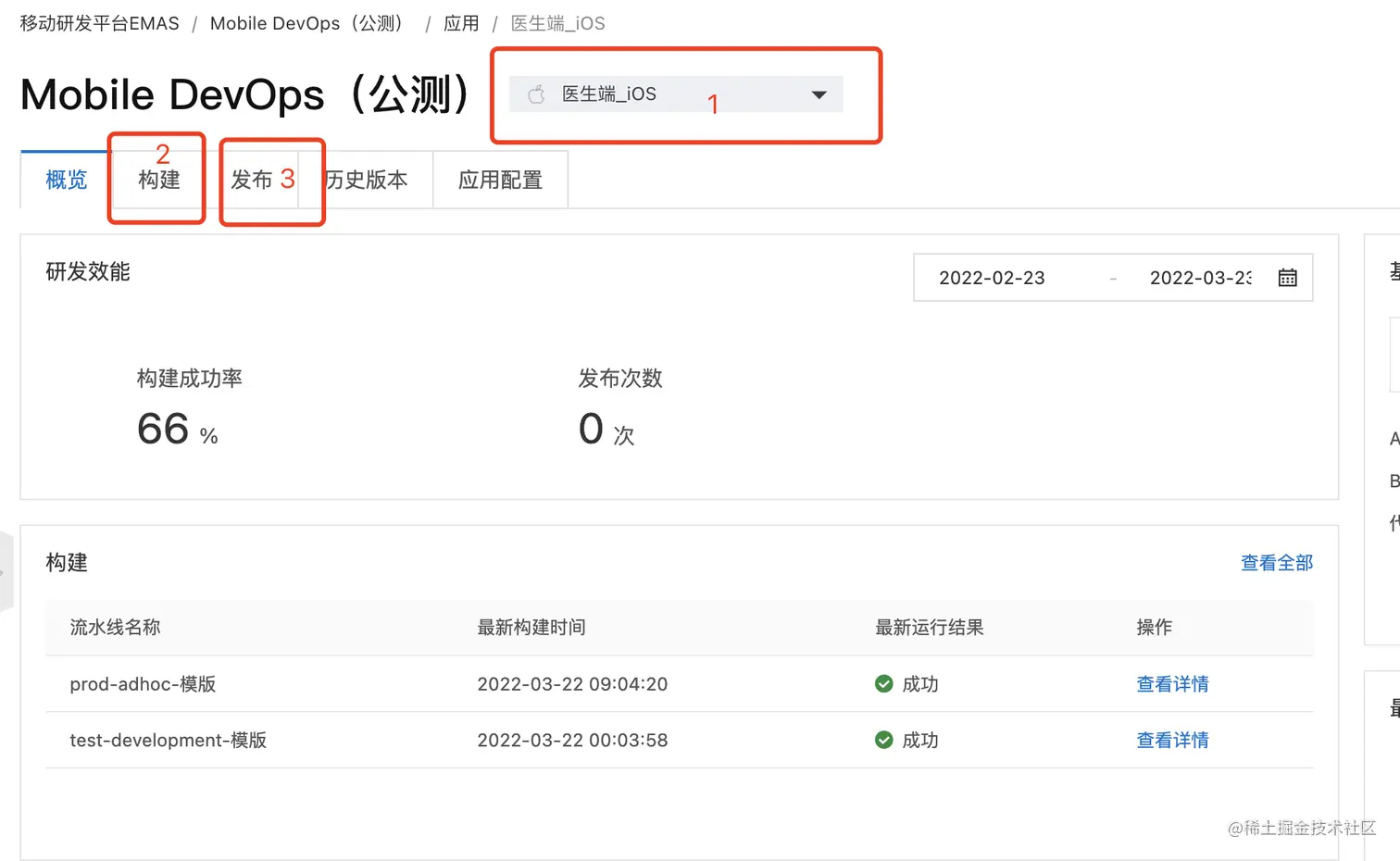This screenshot has height=861, width=1400.
Task: Select end date field 2022-03-23
Action: (x=1201, y=278)
